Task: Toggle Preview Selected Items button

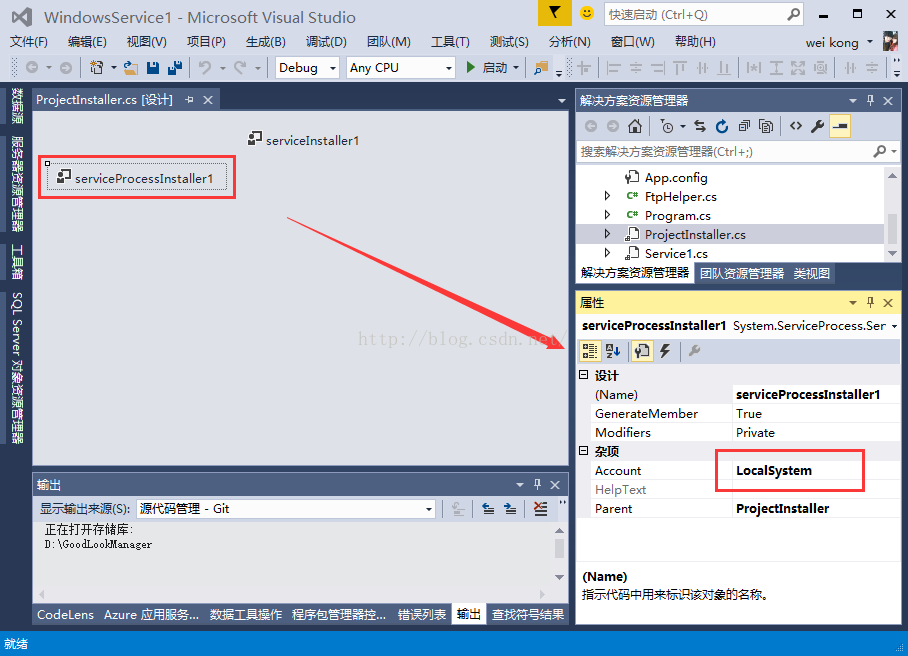Action: 840,126
